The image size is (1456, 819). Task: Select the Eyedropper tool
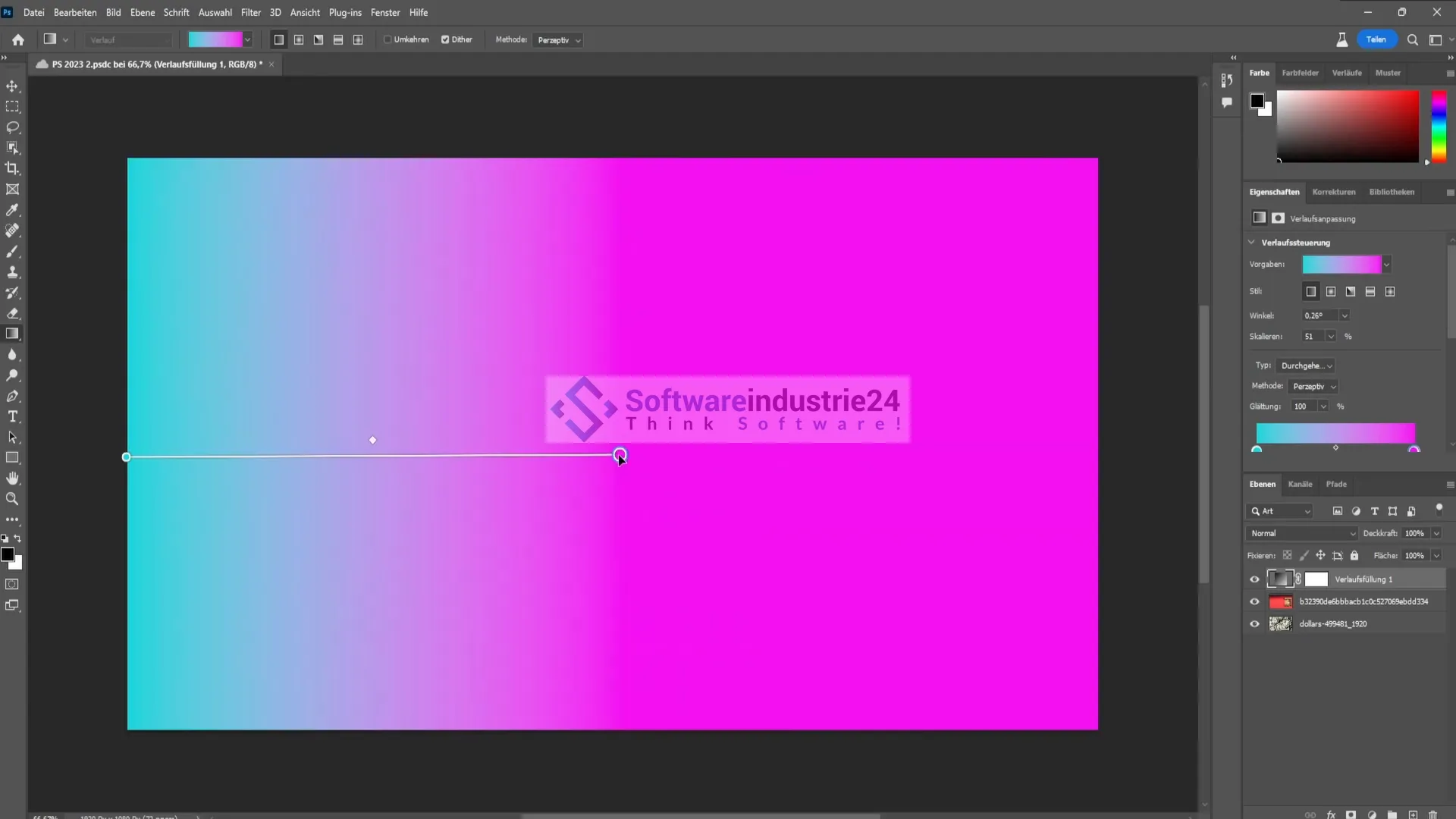coord(12,210)
